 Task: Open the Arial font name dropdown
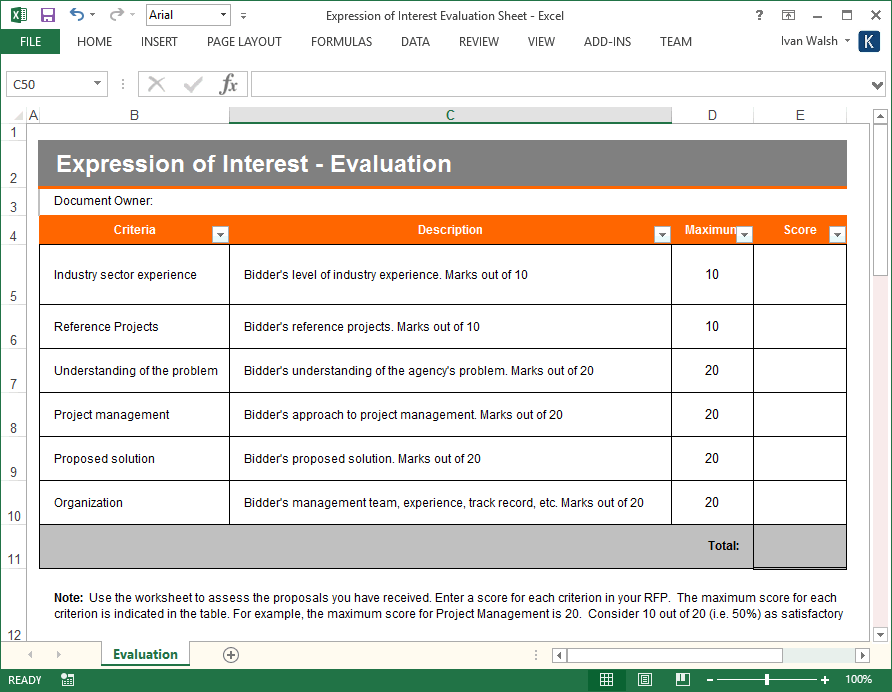[x=223, y=15]
